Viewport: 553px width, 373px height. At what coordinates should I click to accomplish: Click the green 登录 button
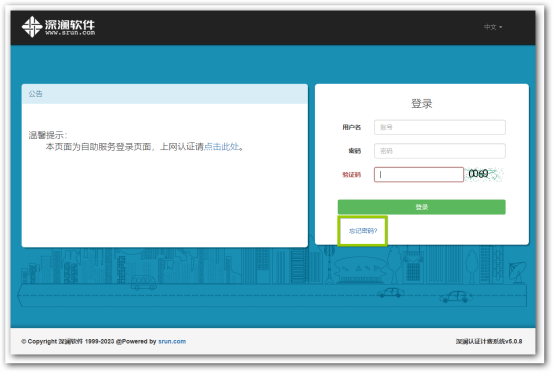click(421, 207)
